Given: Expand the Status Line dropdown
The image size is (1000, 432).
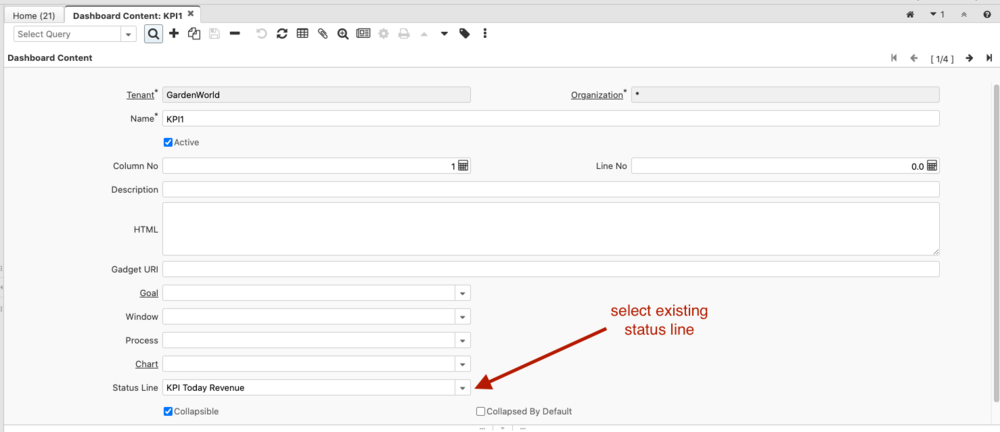Looking at the screenshot, I should click(x=462, y=388).
